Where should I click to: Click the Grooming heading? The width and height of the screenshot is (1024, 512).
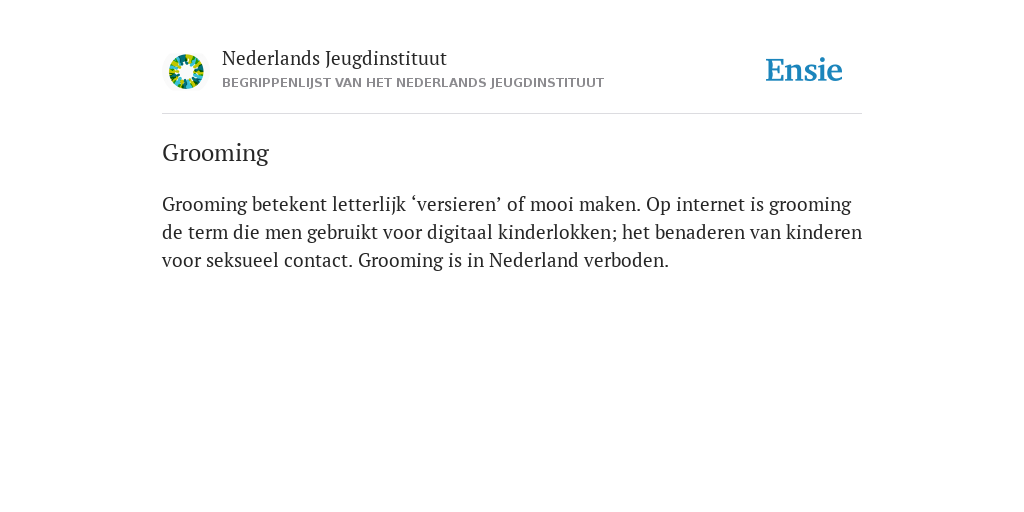[216, 153]
